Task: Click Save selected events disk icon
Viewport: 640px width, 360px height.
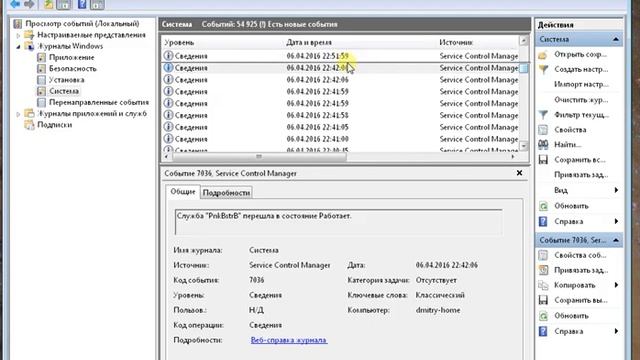Action: coord(543,300)
